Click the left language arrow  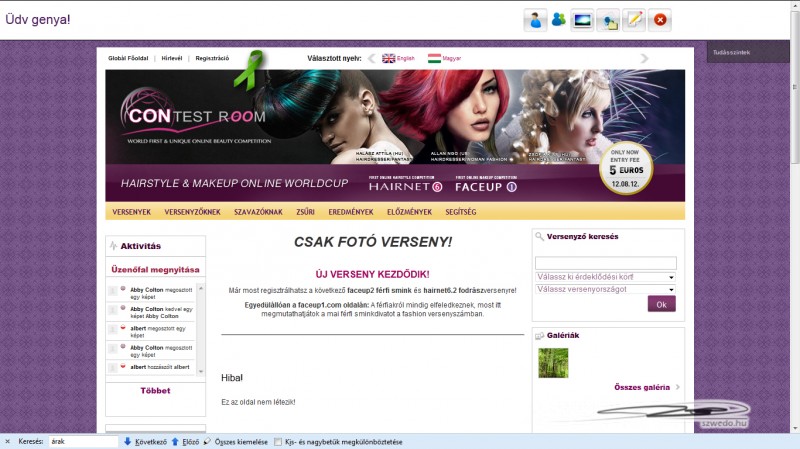pyautogui.click(x=371, y=58)
